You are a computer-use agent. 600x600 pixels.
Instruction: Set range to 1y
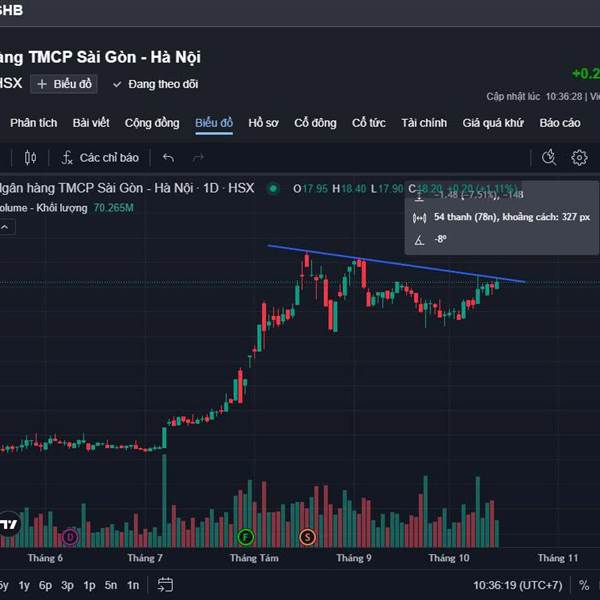[24, 585]
